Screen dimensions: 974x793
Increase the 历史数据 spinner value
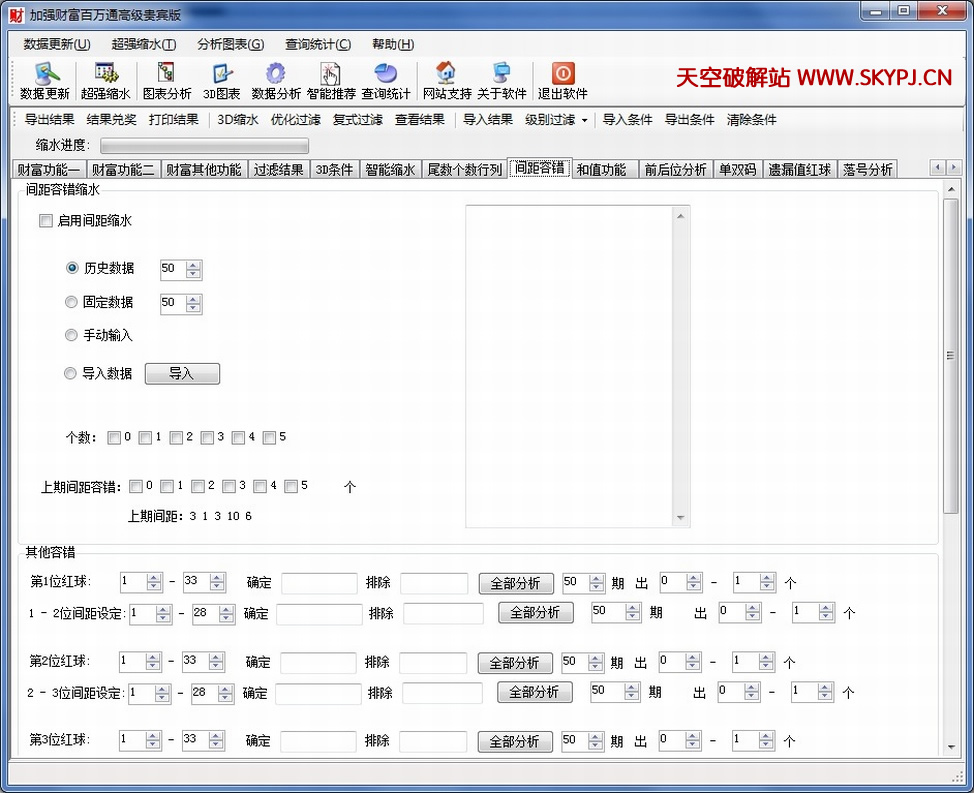pyautogui.click(x=194, y=265)
